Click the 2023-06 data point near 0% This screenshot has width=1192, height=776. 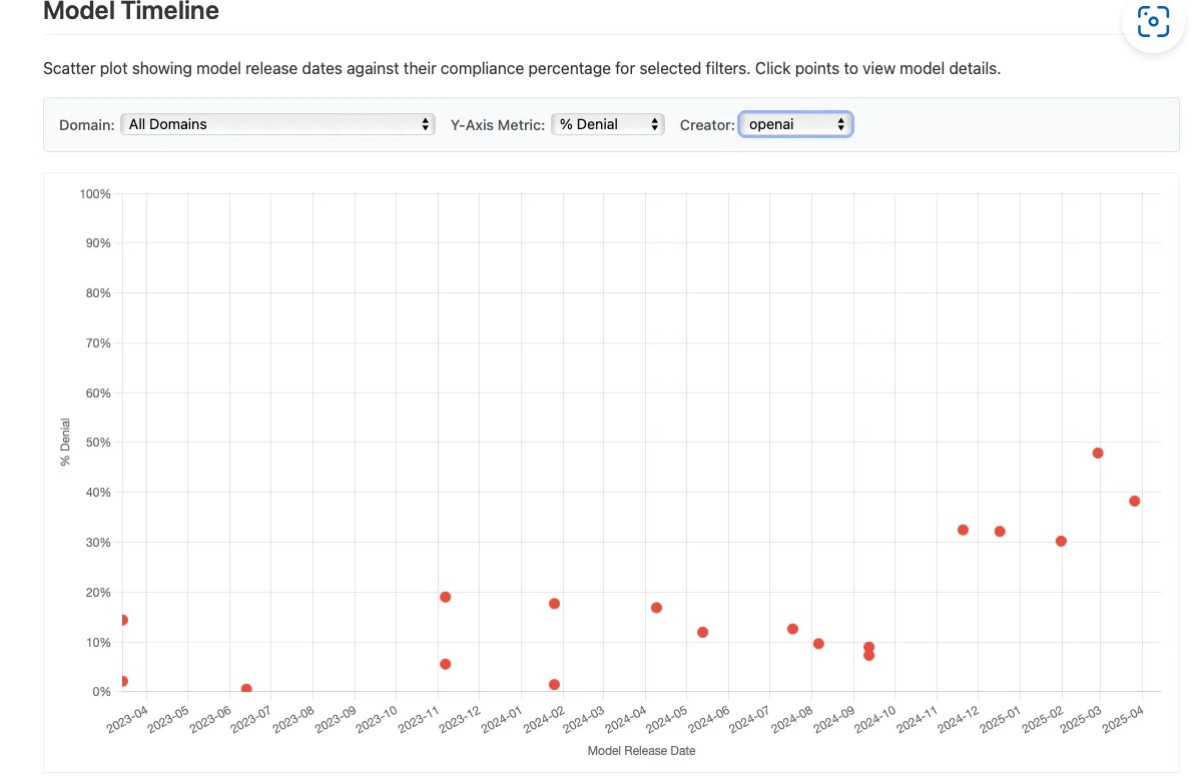pos(246,689)
